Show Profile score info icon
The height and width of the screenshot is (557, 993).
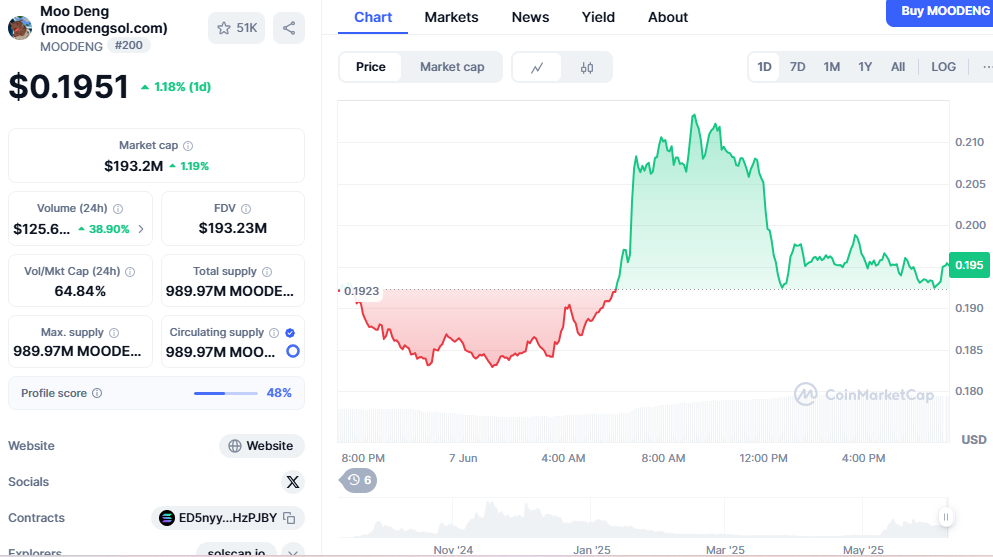click(97, 393)
